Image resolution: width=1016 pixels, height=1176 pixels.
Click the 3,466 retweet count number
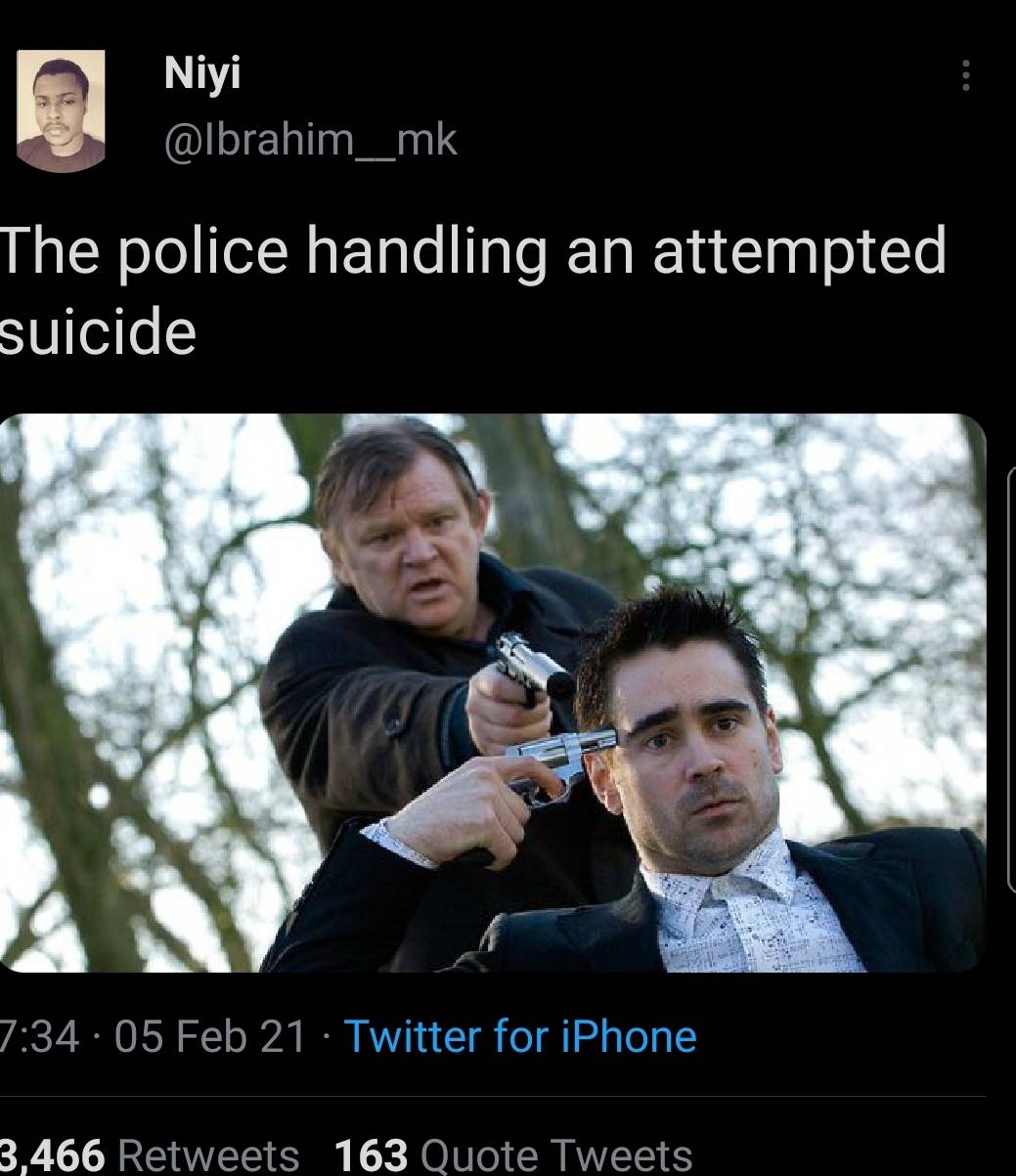52,1154
